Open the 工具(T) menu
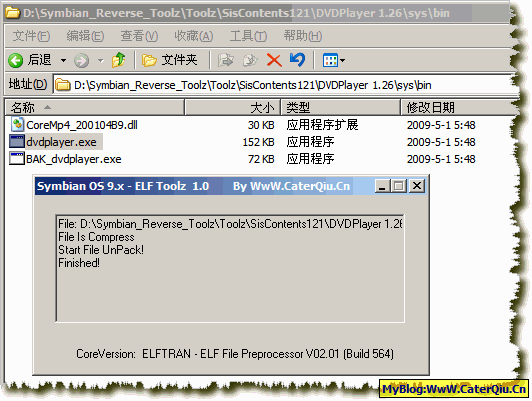532x401 pixels. [x=248, y=36]
